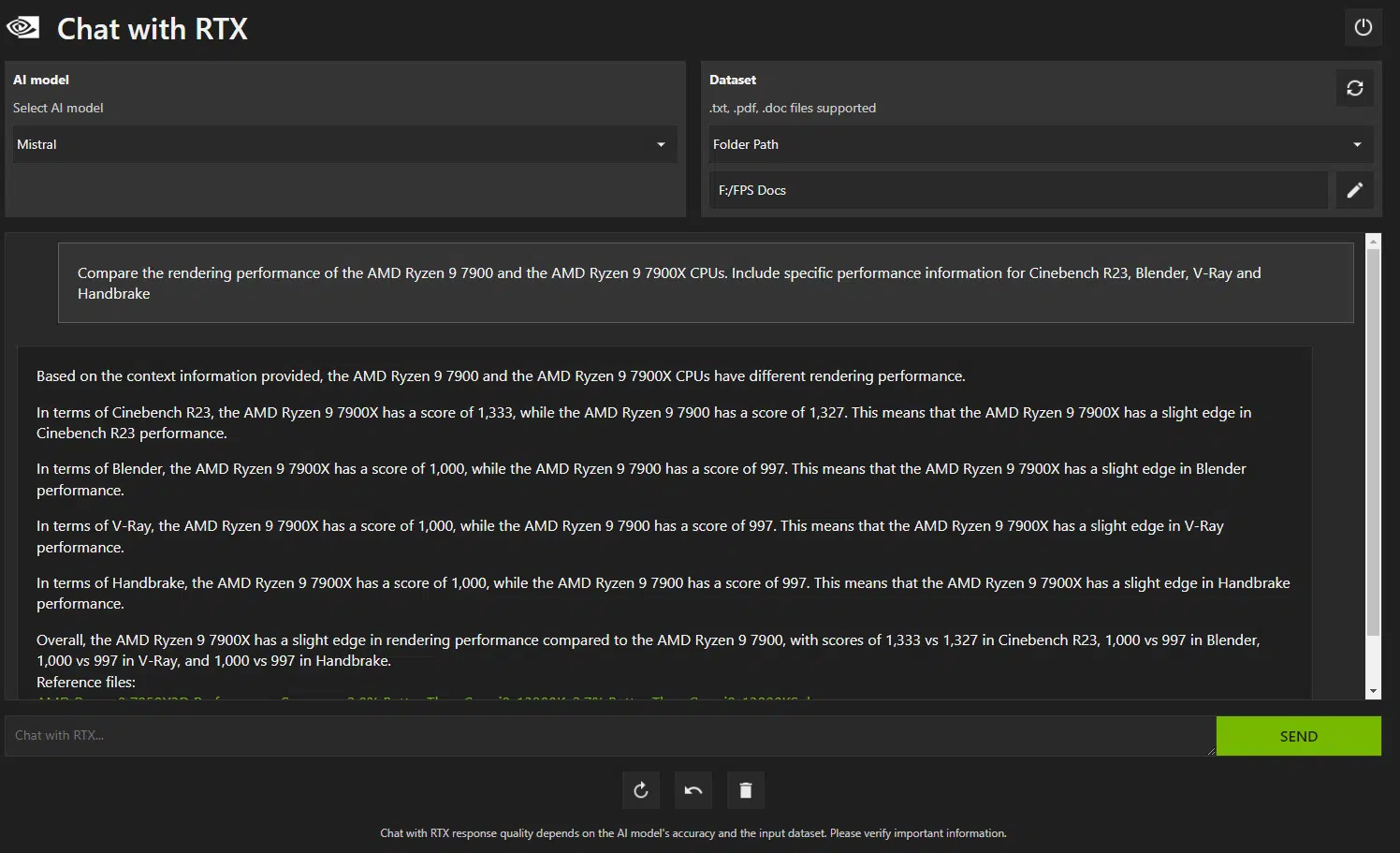Image resolution: width=1400 pixels, height=853 pixels.
Task: Click the 'In terms of Handbrake' paragraph
Action: pyautogui.click(x=663, y=593)
